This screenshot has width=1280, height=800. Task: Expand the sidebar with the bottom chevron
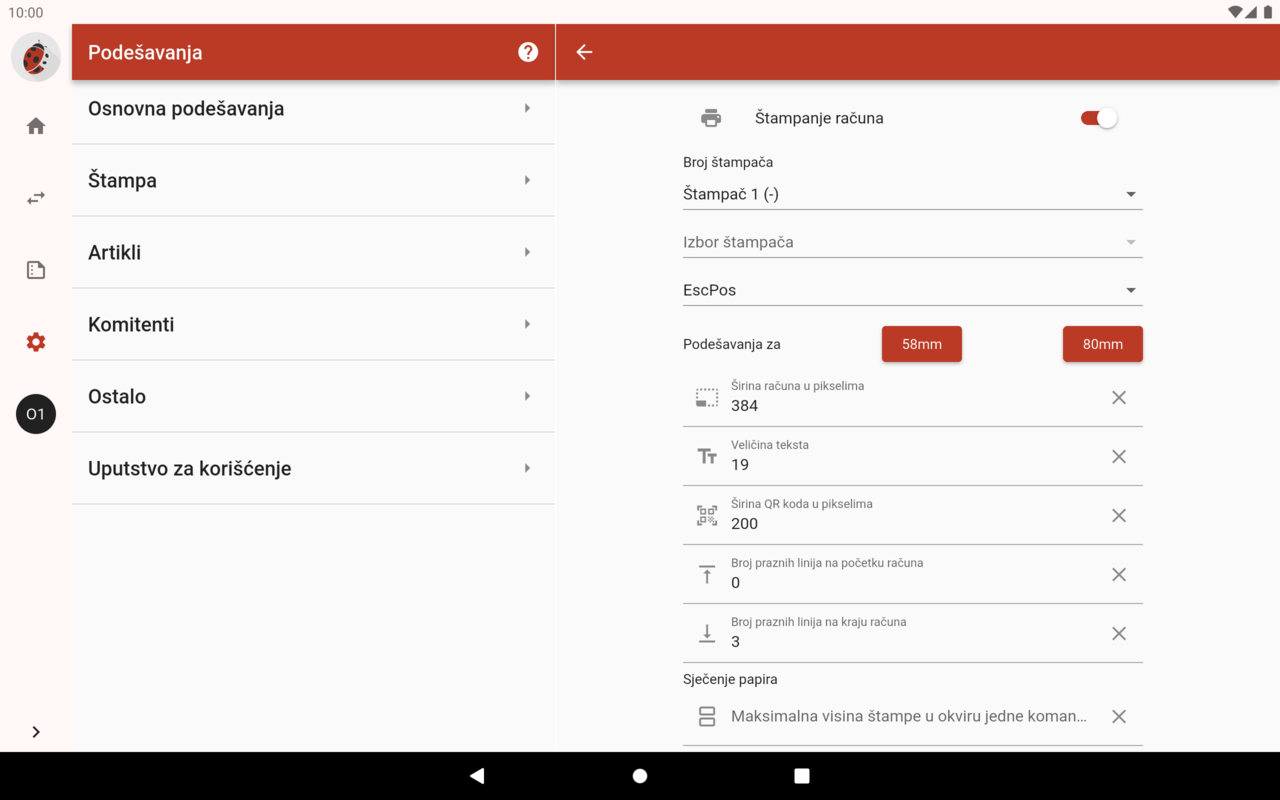tap(36, 732)
